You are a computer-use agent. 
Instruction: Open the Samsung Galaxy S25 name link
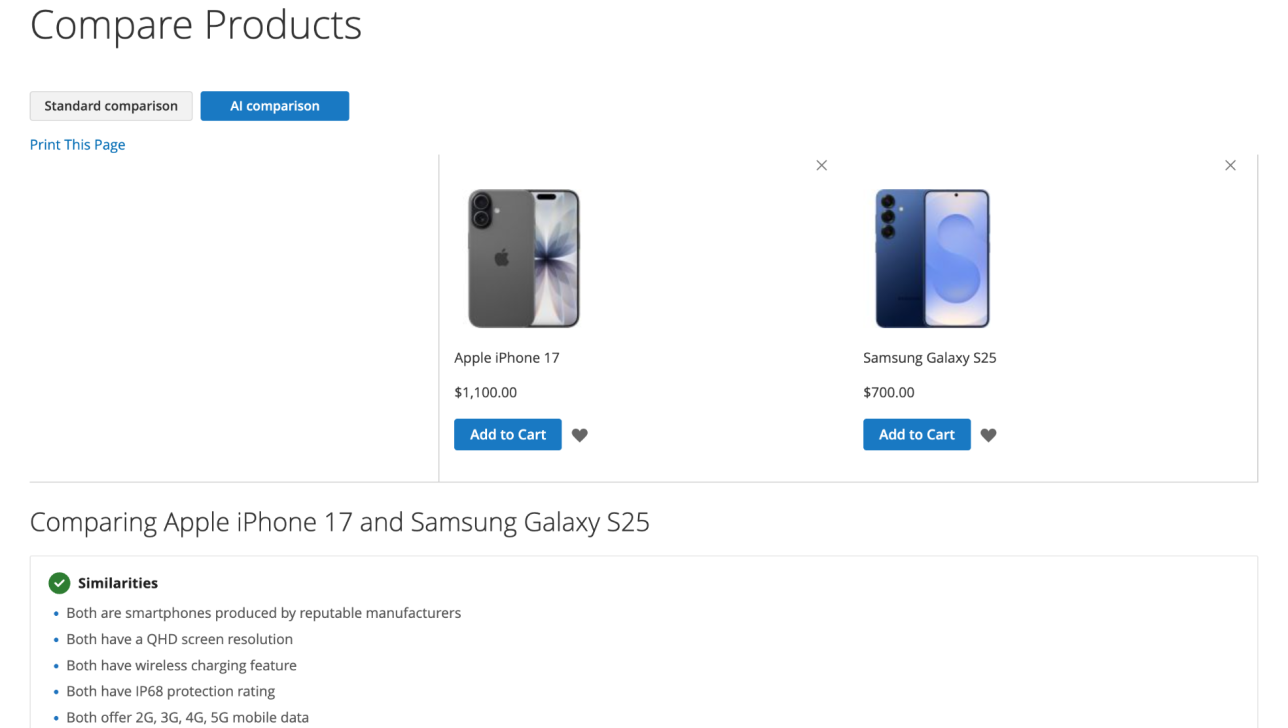point(930,358)
